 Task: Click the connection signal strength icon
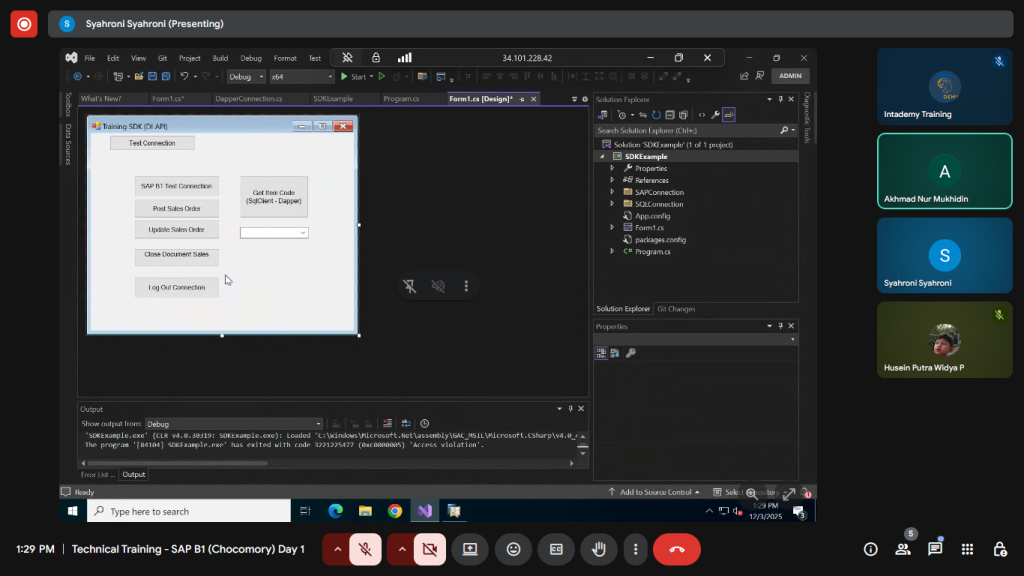[x=405, y=57]
